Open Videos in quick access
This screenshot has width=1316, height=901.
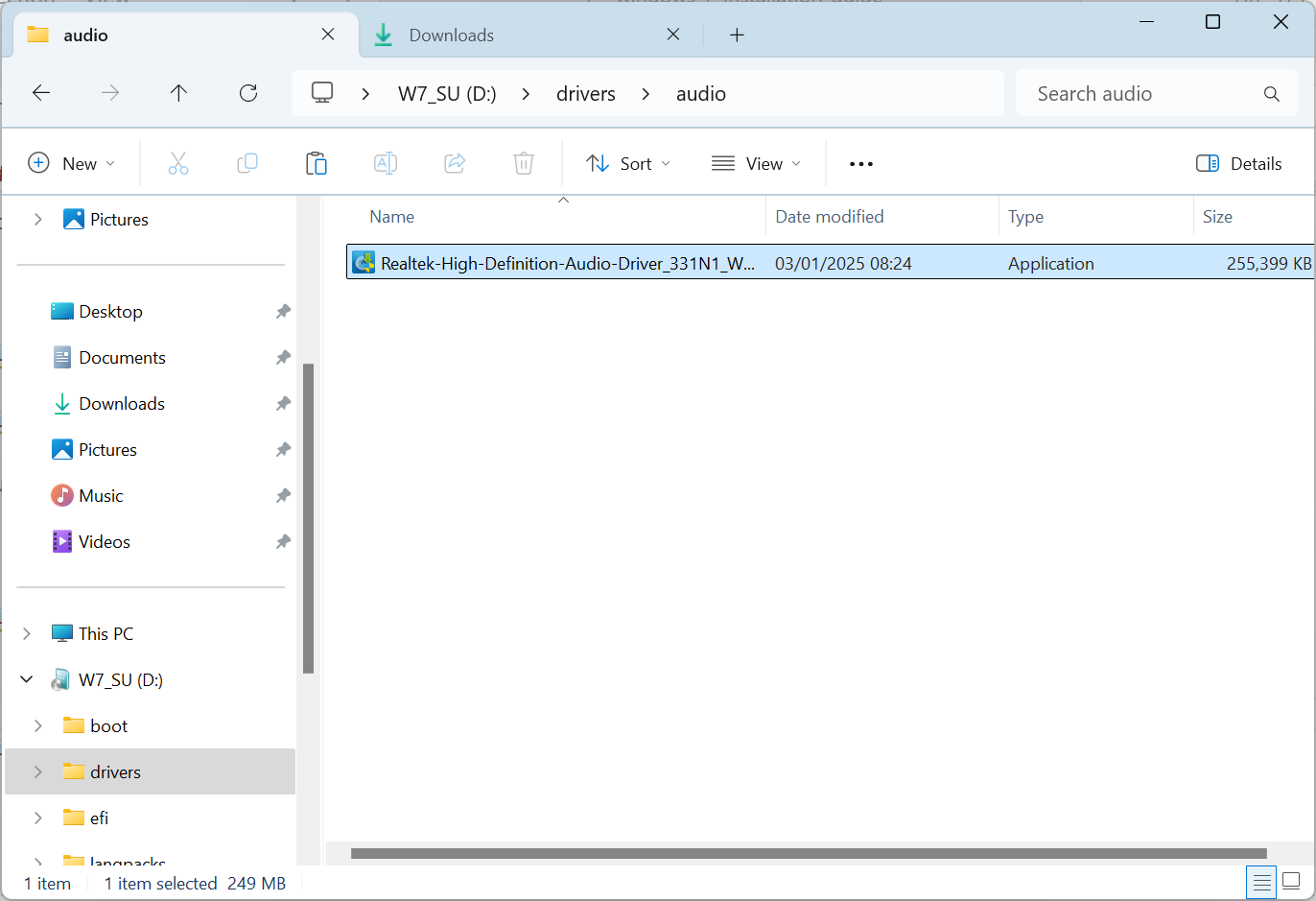click(x=105, y=542)
